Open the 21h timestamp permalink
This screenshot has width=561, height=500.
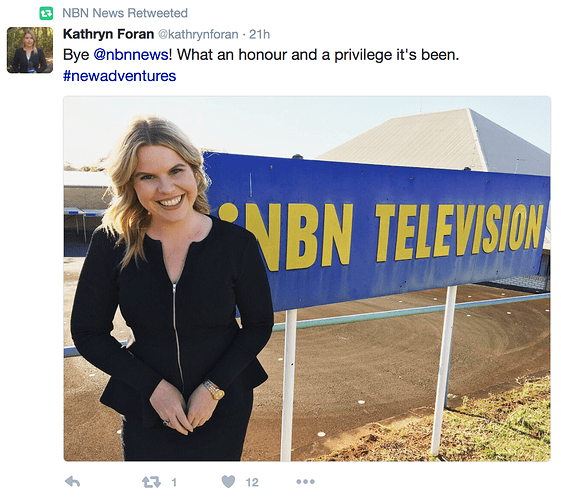(259, 34)
